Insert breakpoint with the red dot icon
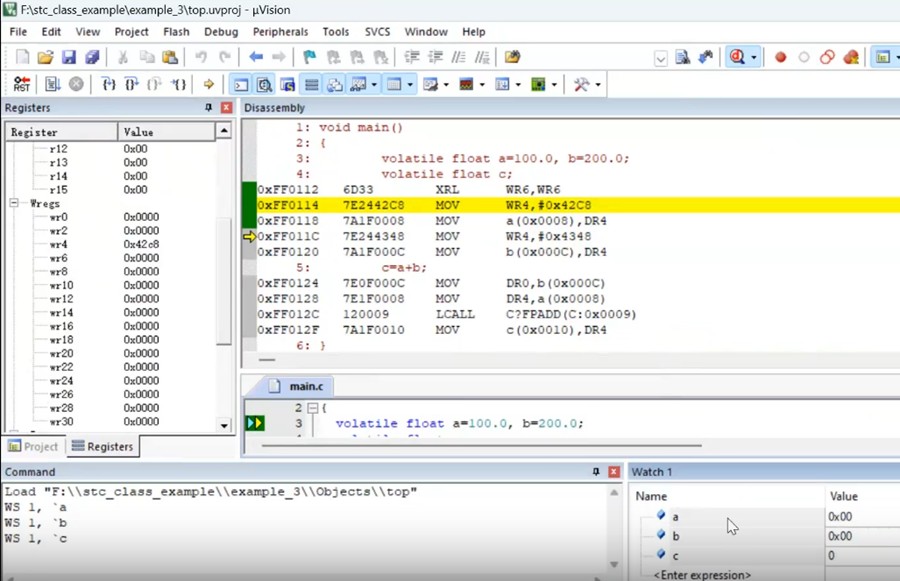Screen dimensions: 900x581 click(x=781, y=58)
